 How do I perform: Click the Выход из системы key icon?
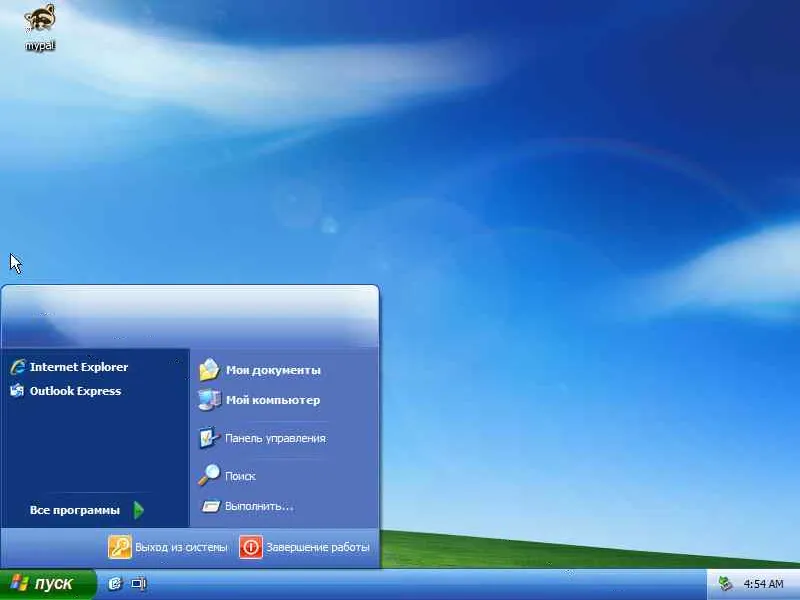120,547
